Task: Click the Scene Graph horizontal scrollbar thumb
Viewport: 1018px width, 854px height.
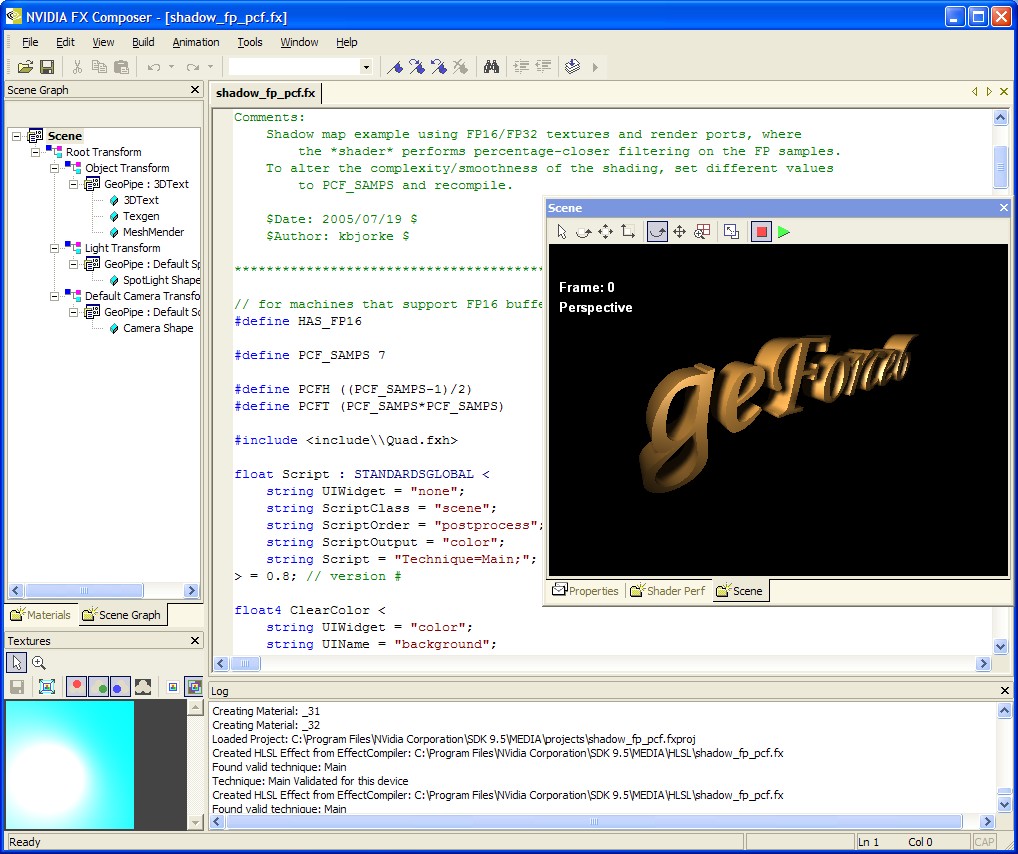Action: (x=84, y=590)
